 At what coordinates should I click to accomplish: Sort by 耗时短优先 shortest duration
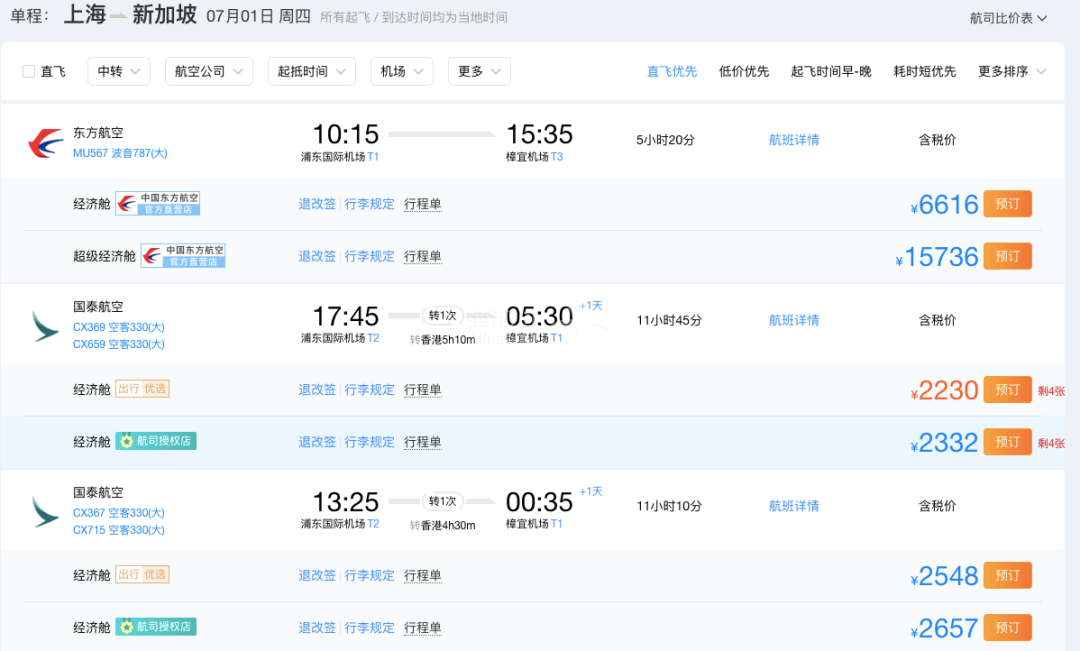pyautogui.click(x=924, y=71)
